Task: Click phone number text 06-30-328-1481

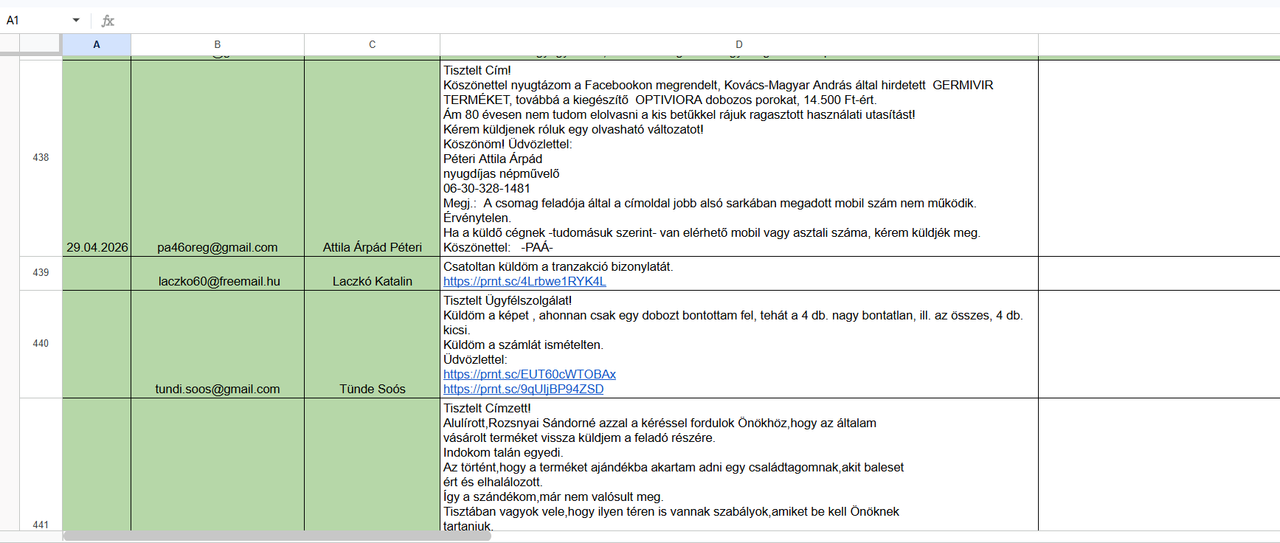Action: coord(486,187)
